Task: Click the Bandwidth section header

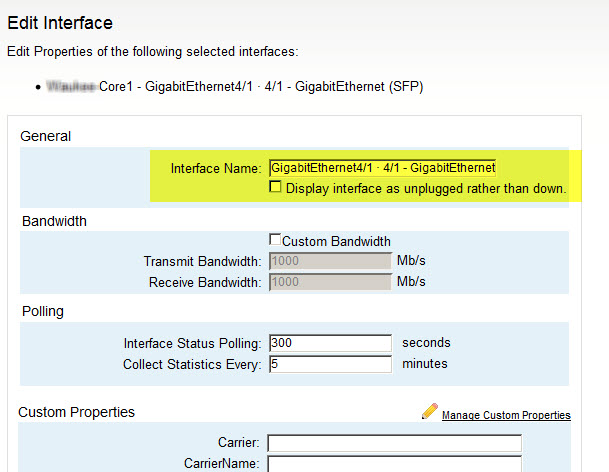Action: [55, 221]
